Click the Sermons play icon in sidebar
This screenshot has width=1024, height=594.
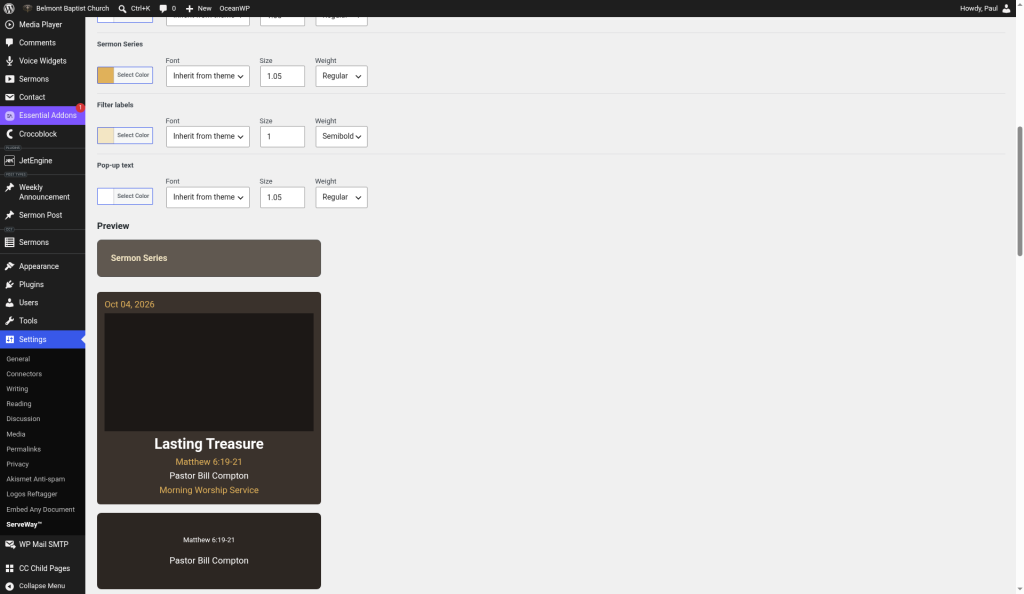[9, 79]
